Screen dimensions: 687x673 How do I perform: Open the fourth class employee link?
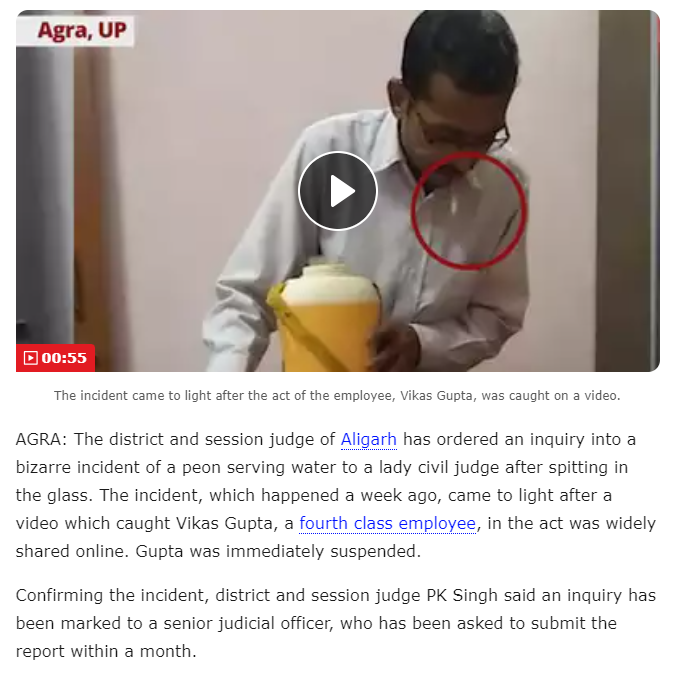[387, 523]
